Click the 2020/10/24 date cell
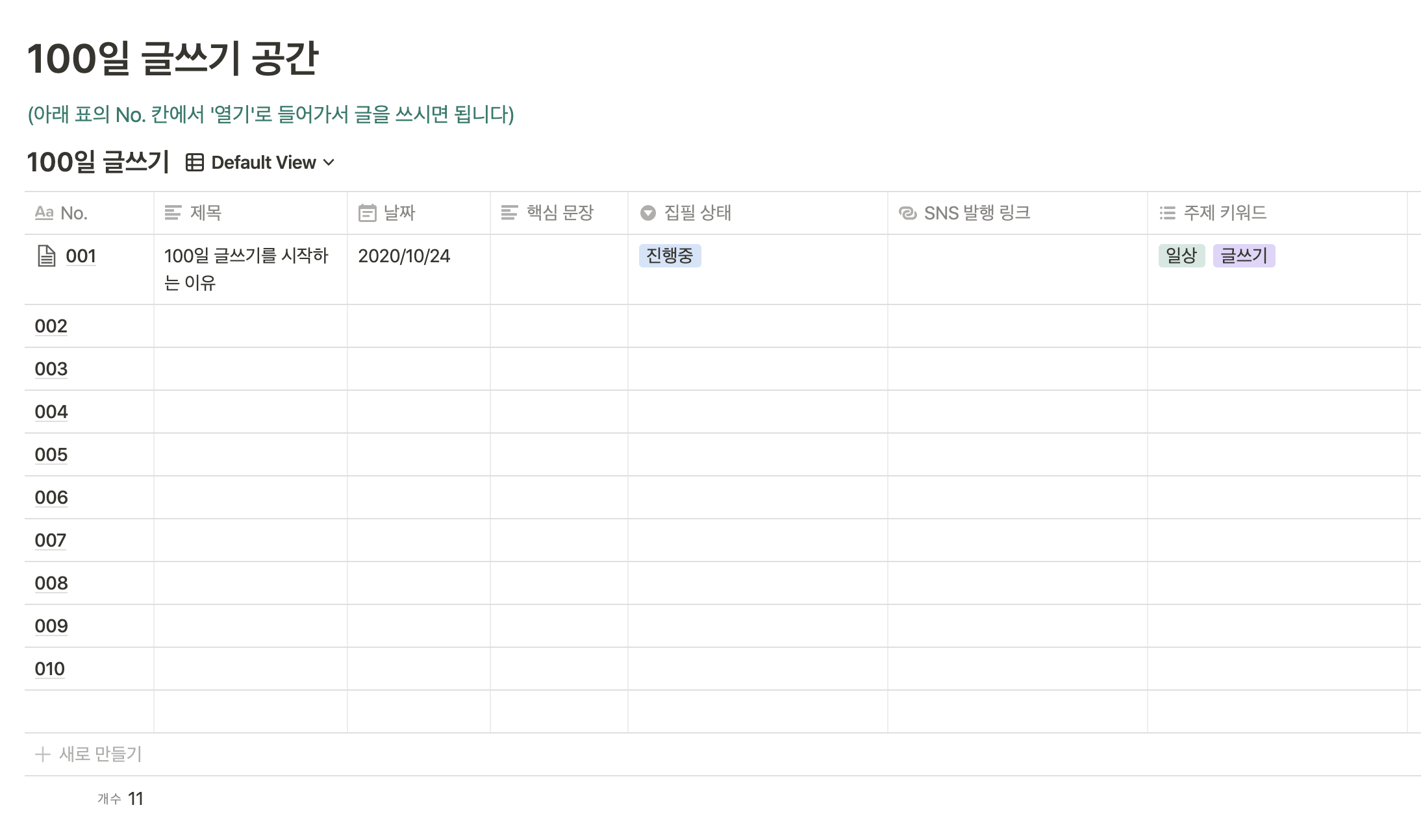The width and height of the screenshot is (1421, 840). pyautogui.click(x=404, y=256)
